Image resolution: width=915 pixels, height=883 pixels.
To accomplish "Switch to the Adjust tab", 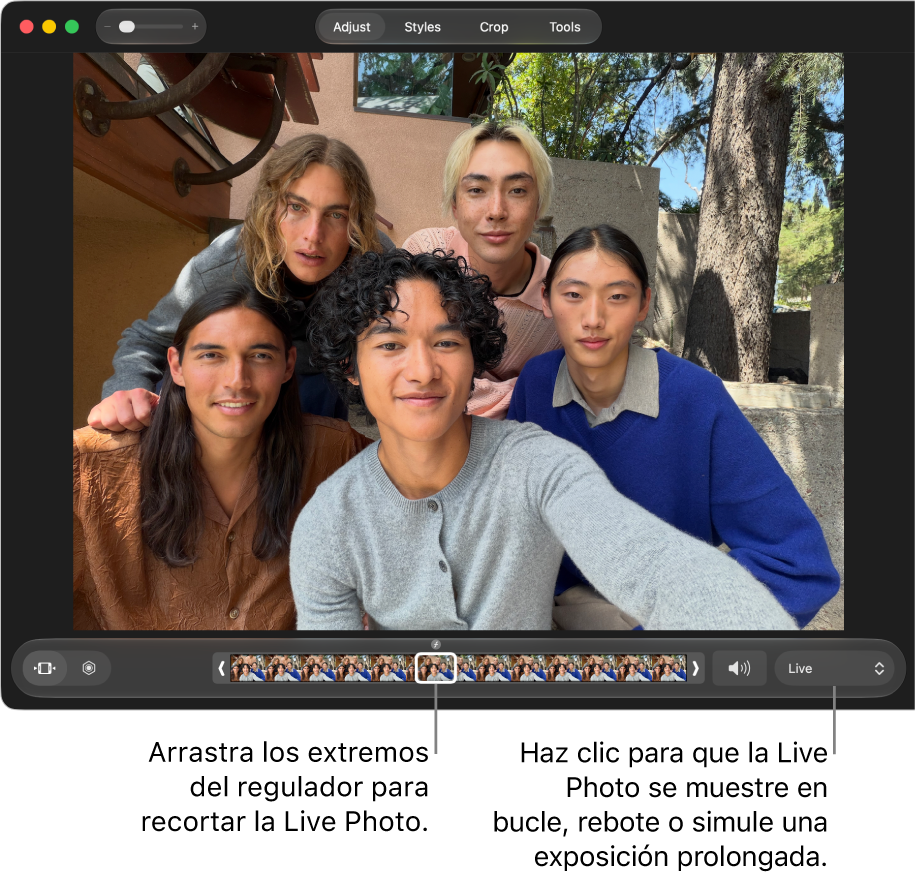I will click(x=351, y=27).
